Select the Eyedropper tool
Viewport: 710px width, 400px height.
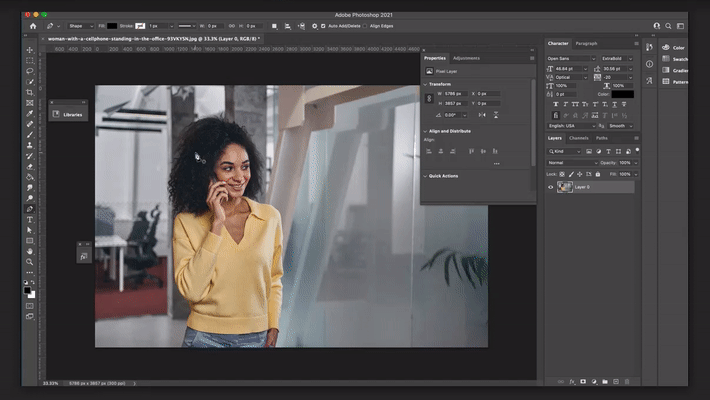click(x=30, y=113)
